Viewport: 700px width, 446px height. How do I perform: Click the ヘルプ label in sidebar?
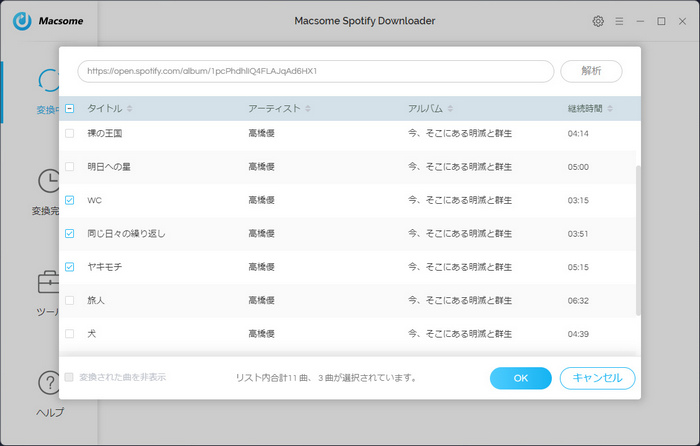[50, 413]
